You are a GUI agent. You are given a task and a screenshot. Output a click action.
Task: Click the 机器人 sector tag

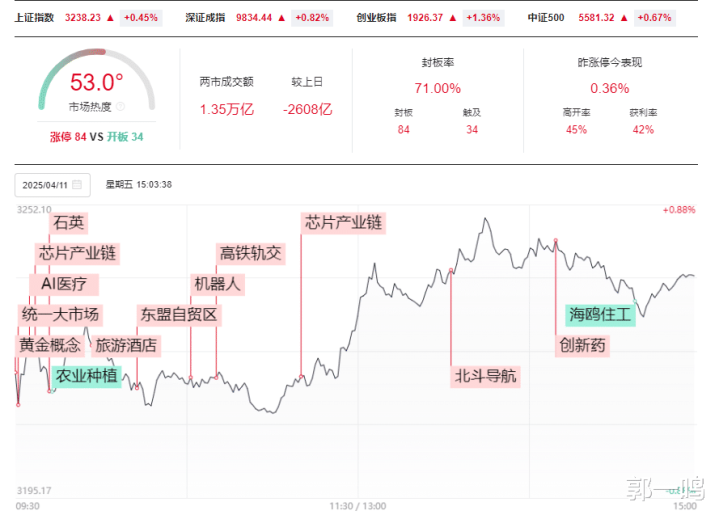point(218,284)
